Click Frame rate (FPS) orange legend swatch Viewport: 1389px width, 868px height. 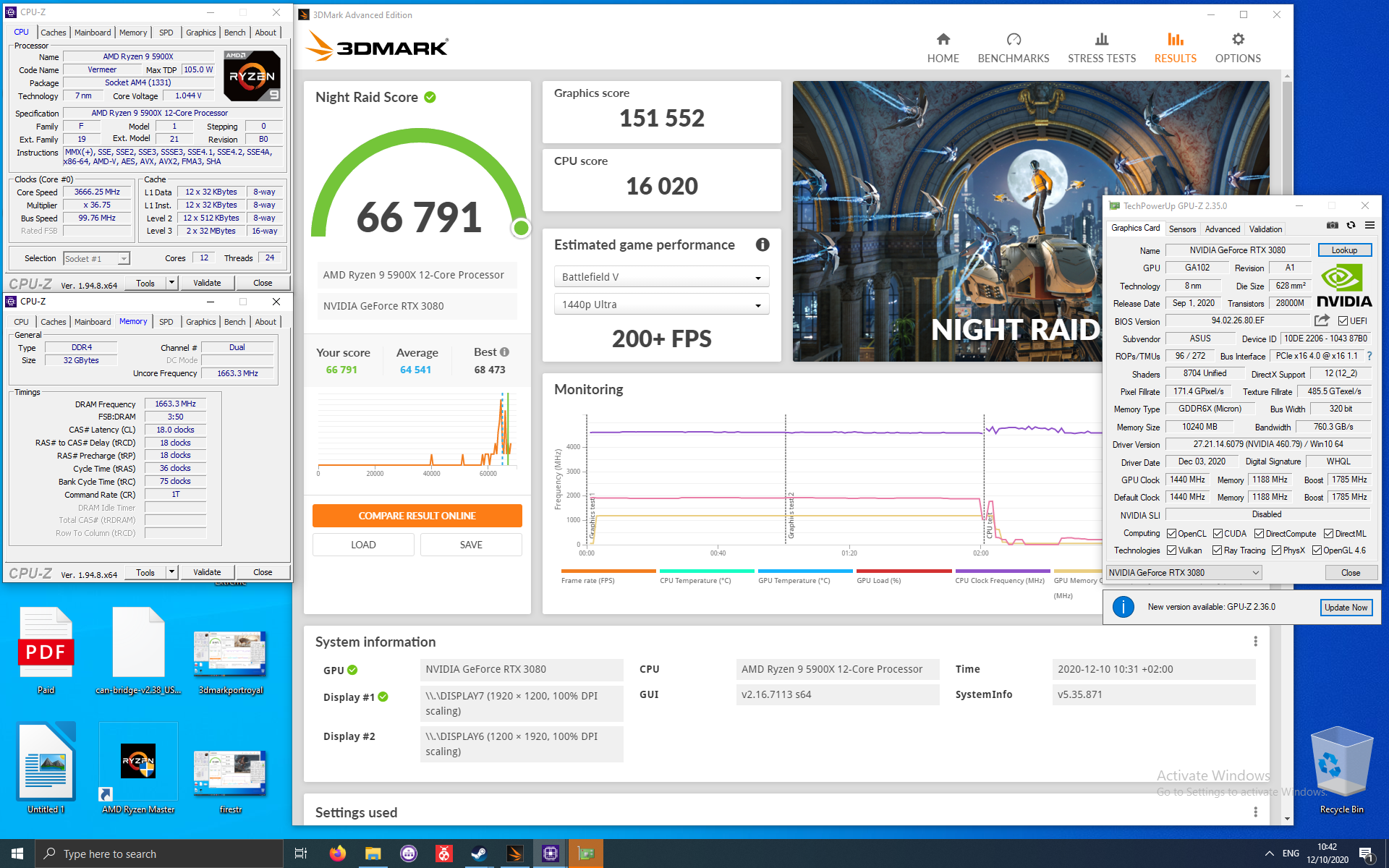608,571
